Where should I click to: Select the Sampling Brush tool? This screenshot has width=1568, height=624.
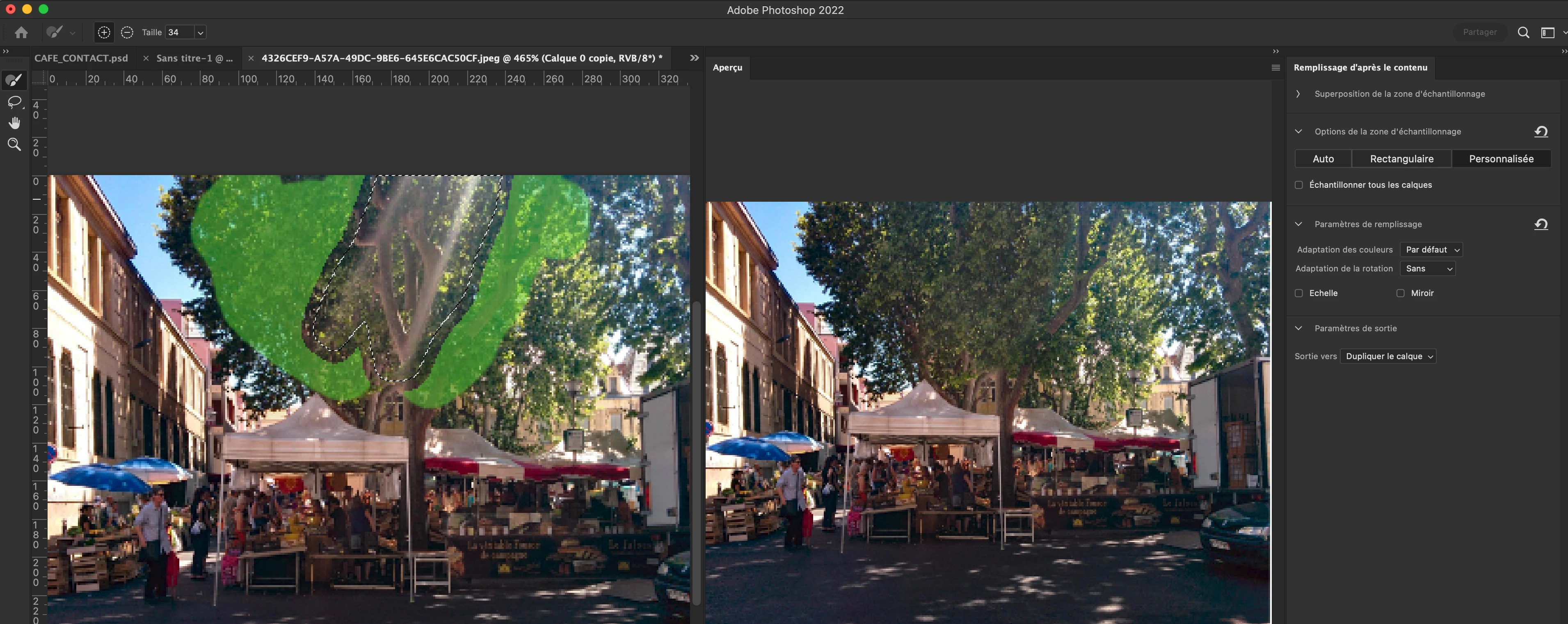pos(14,80)
